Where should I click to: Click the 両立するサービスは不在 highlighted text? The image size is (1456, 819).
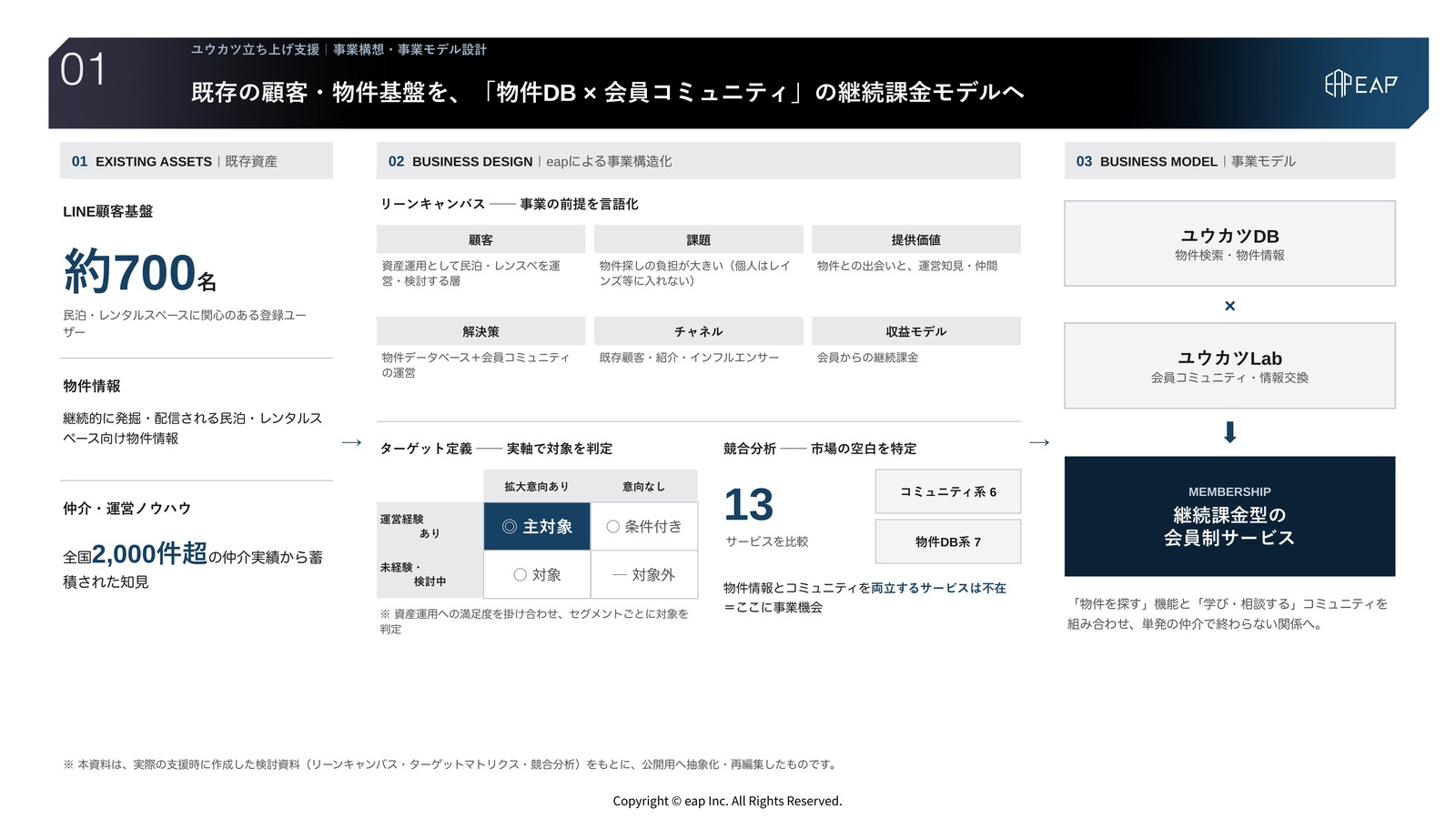tap(938, 588)
